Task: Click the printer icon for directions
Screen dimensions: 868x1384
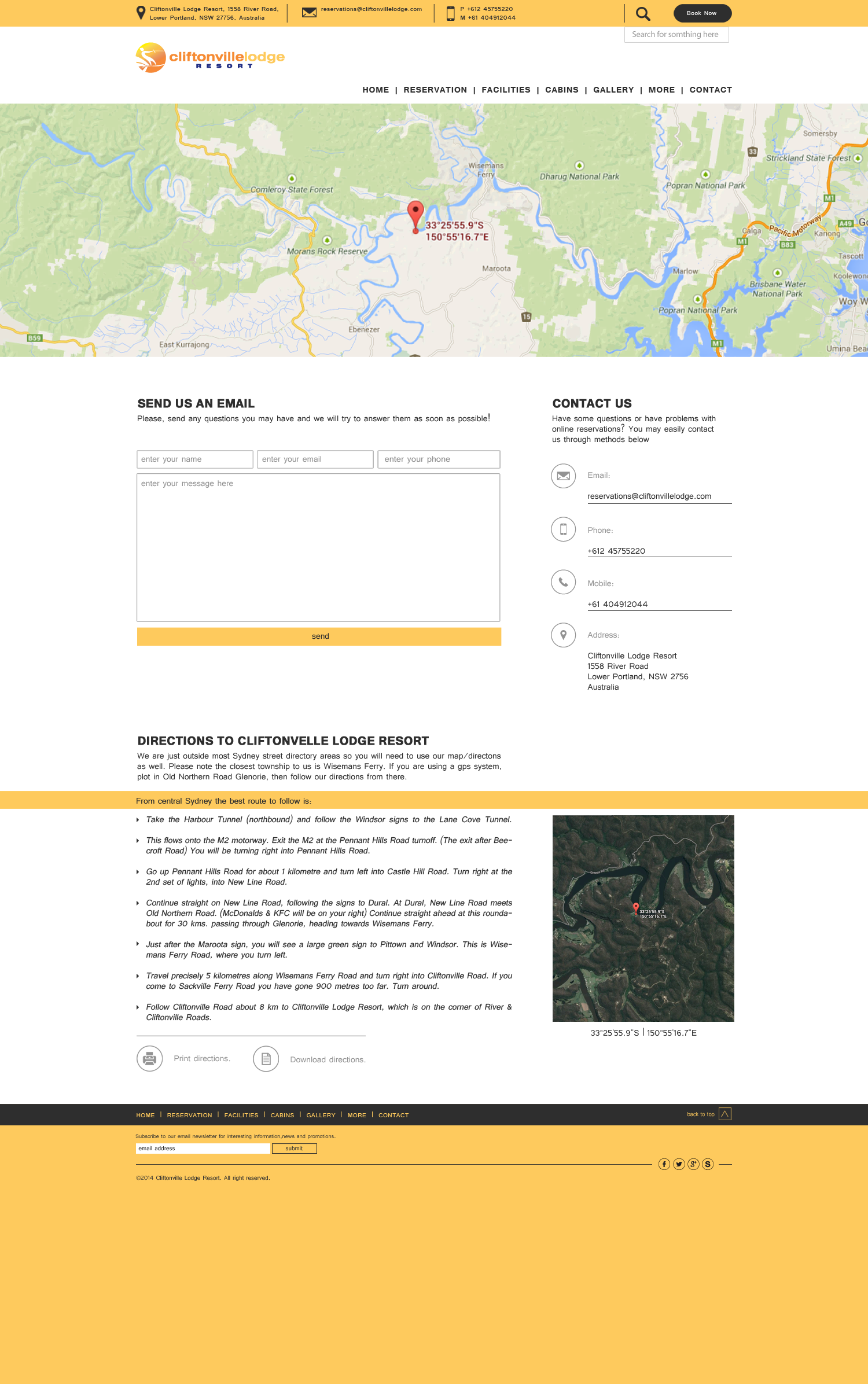Action: 149,1059
